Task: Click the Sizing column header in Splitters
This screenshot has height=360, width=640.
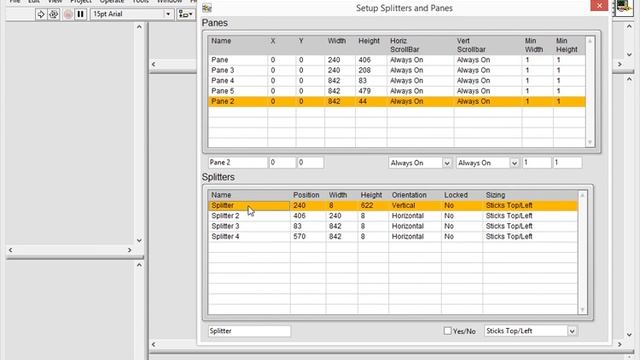Action: point(495,195)
